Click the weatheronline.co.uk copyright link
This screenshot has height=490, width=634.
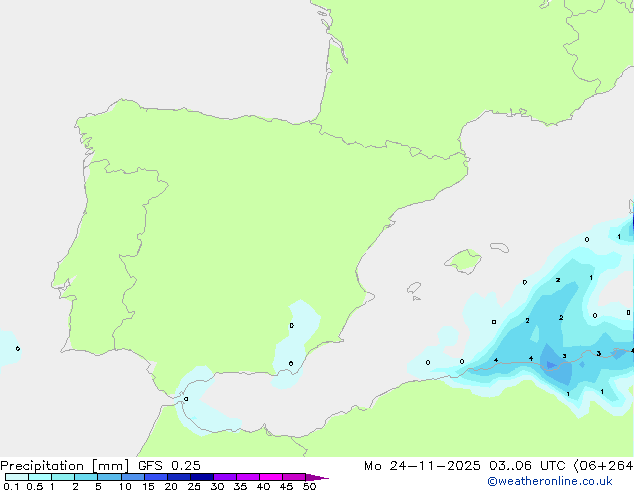coord(550,481)
